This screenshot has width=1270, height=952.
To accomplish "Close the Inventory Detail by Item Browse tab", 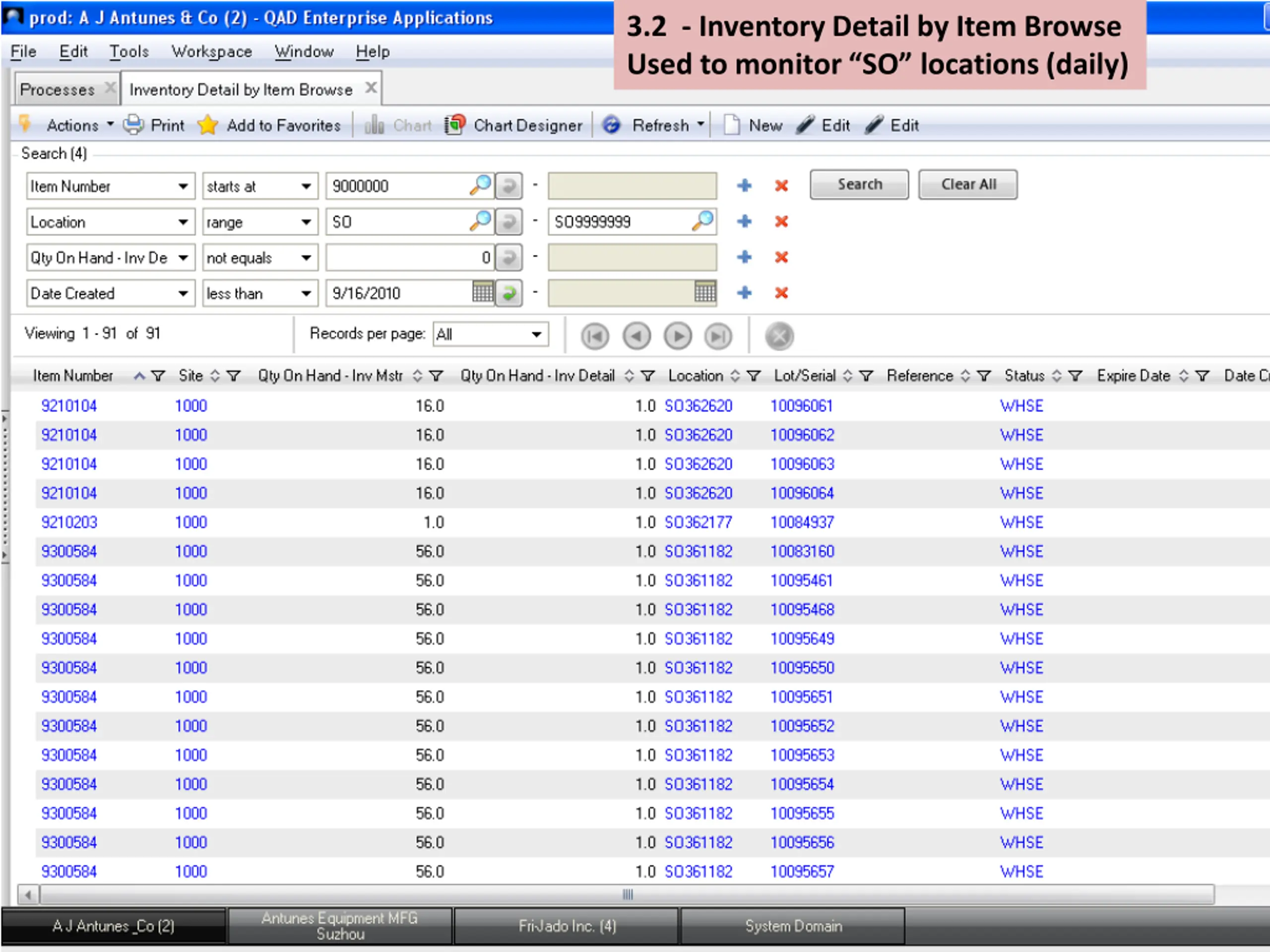I will (371, 88).
